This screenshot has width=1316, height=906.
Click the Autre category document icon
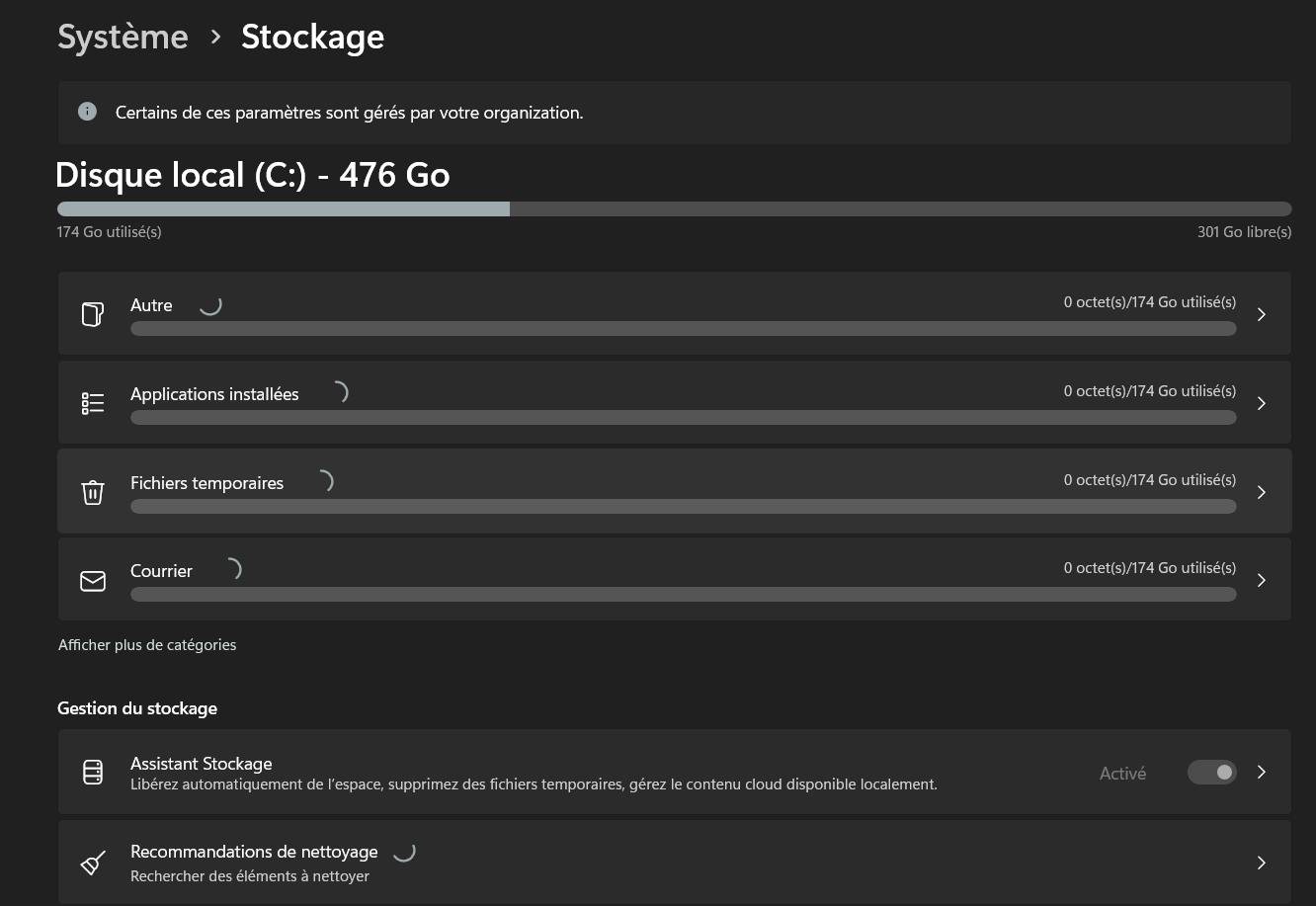(92, 314)
